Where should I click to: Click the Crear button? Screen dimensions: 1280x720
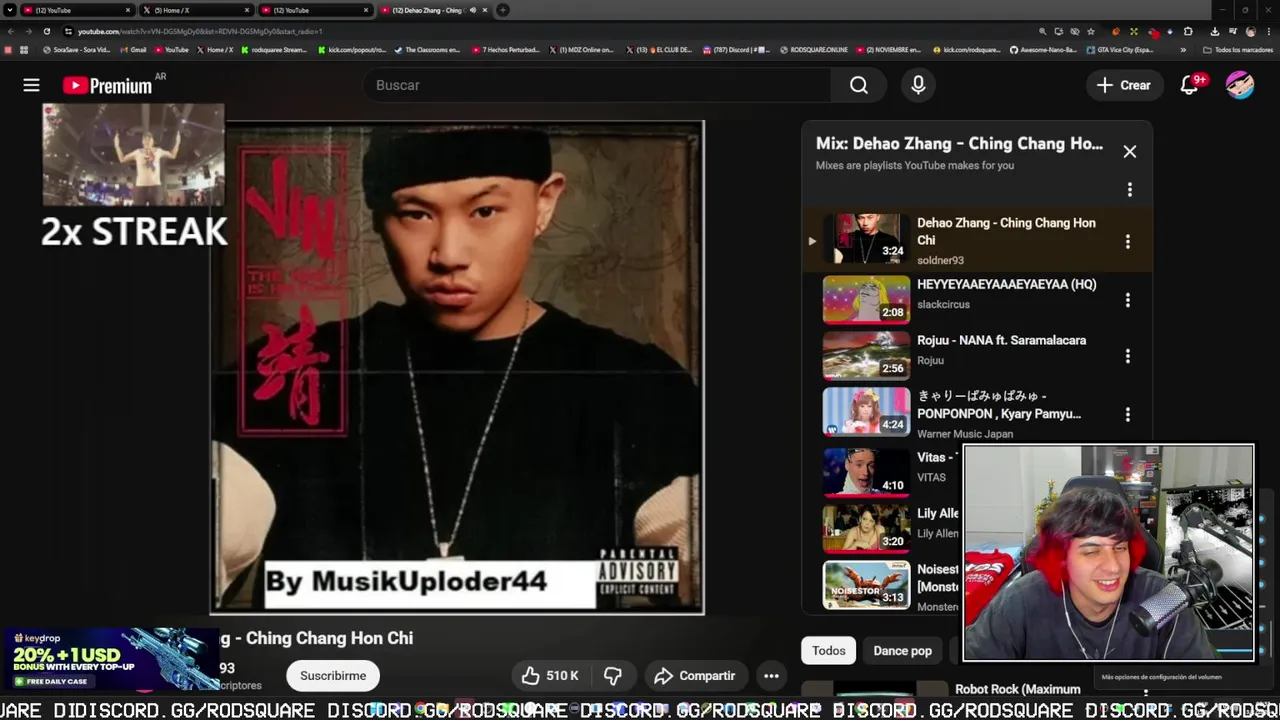coord(1124,85)
